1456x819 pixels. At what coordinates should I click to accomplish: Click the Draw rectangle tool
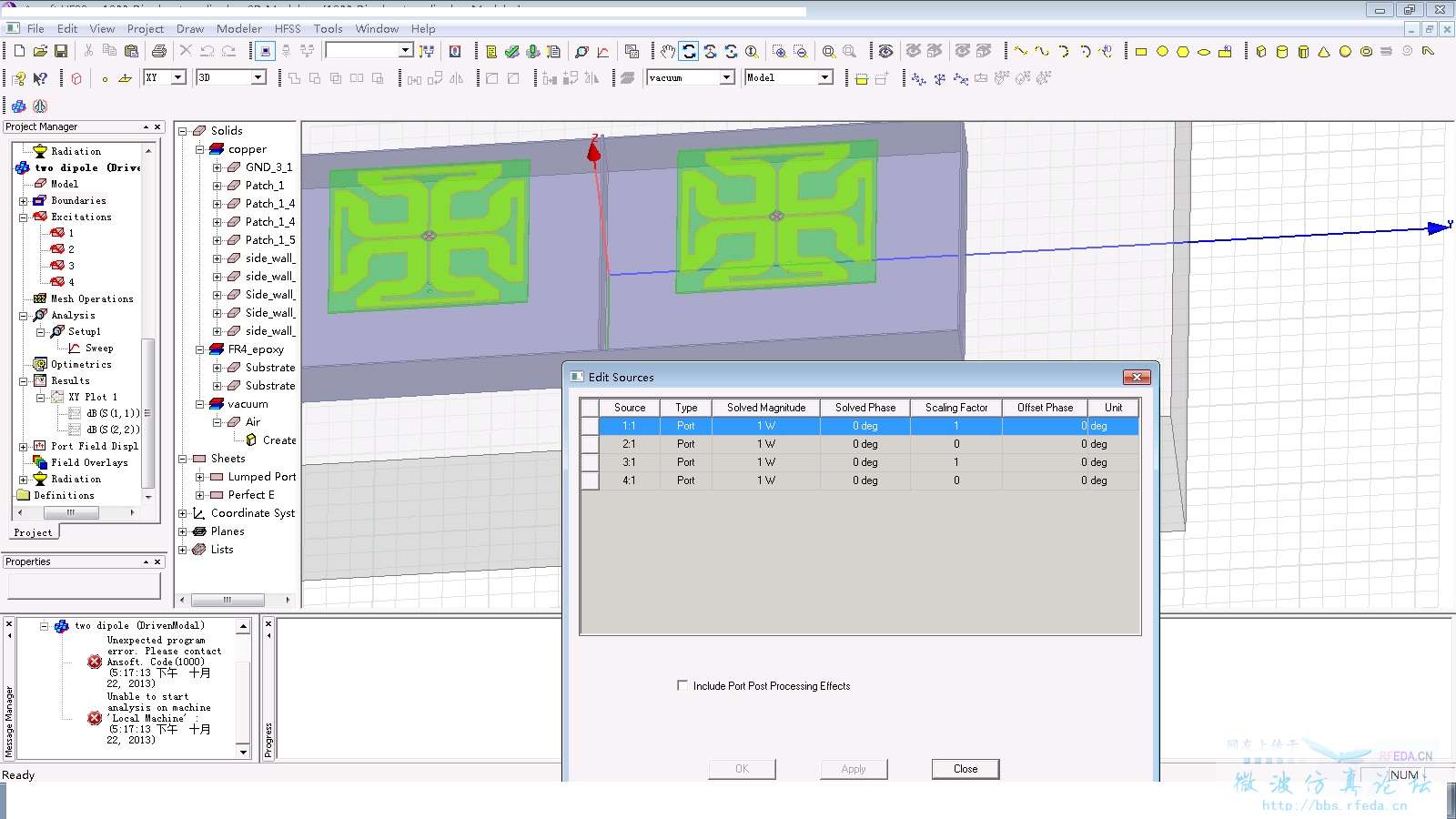(x=1141, y=52)
